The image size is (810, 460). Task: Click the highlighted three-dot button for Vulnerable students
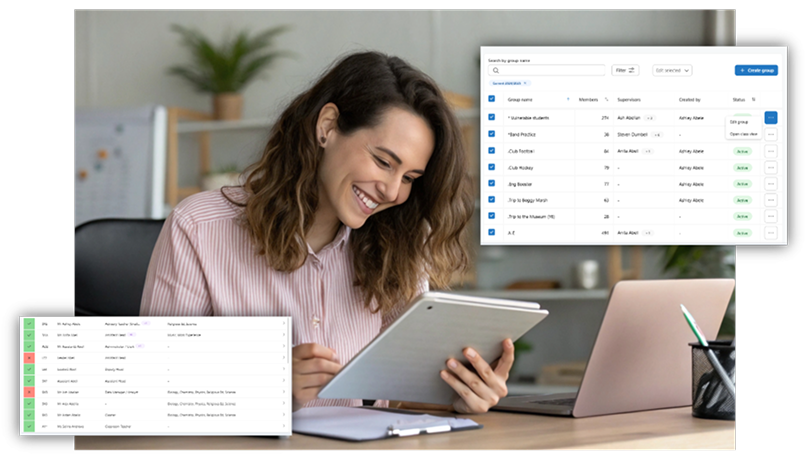(770, 117)
